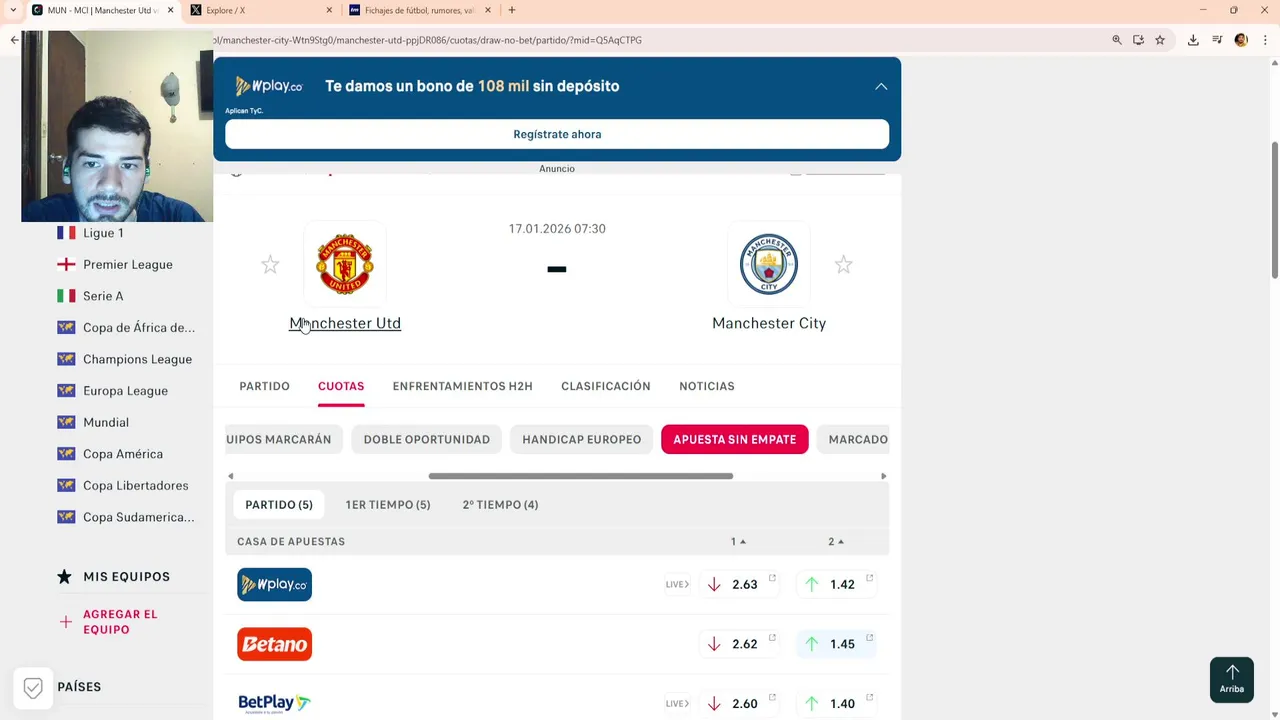Open browser zoom magnifier icon
Viewport: 1280px width, 720px height.
pyautogui.click(x=1117, y=40)
